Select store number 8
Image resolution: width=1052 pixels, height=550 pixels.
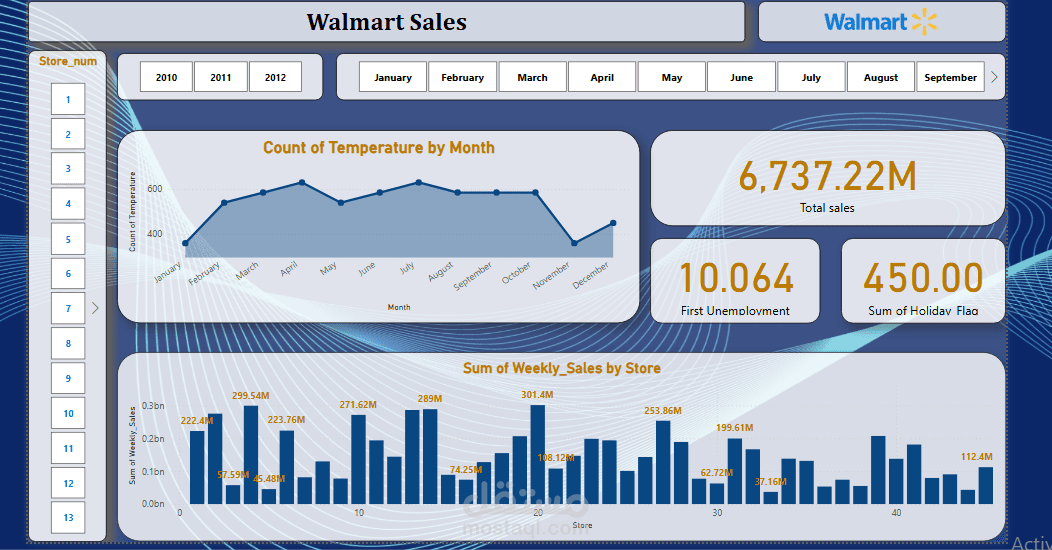pos(68,343)
